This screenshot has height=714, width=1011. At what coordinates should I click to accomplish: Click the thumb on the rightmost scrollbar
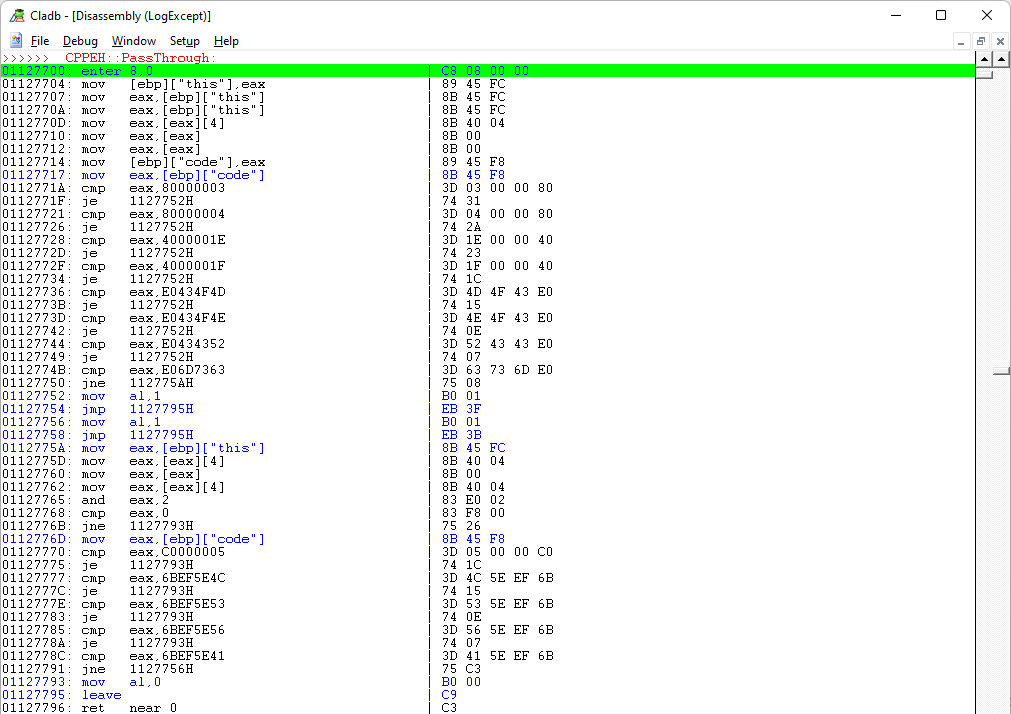[x=1002, y=371]
